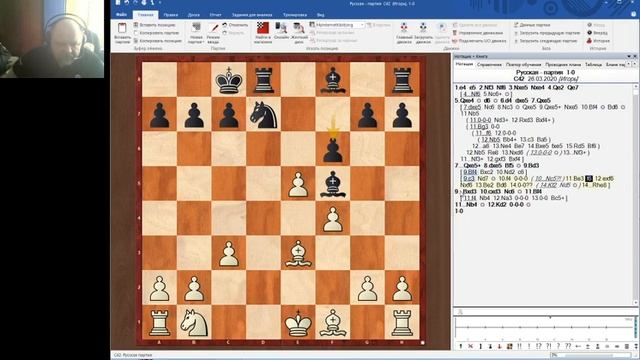
Task: Click the black king on c8
Action: tap(229, 80)
